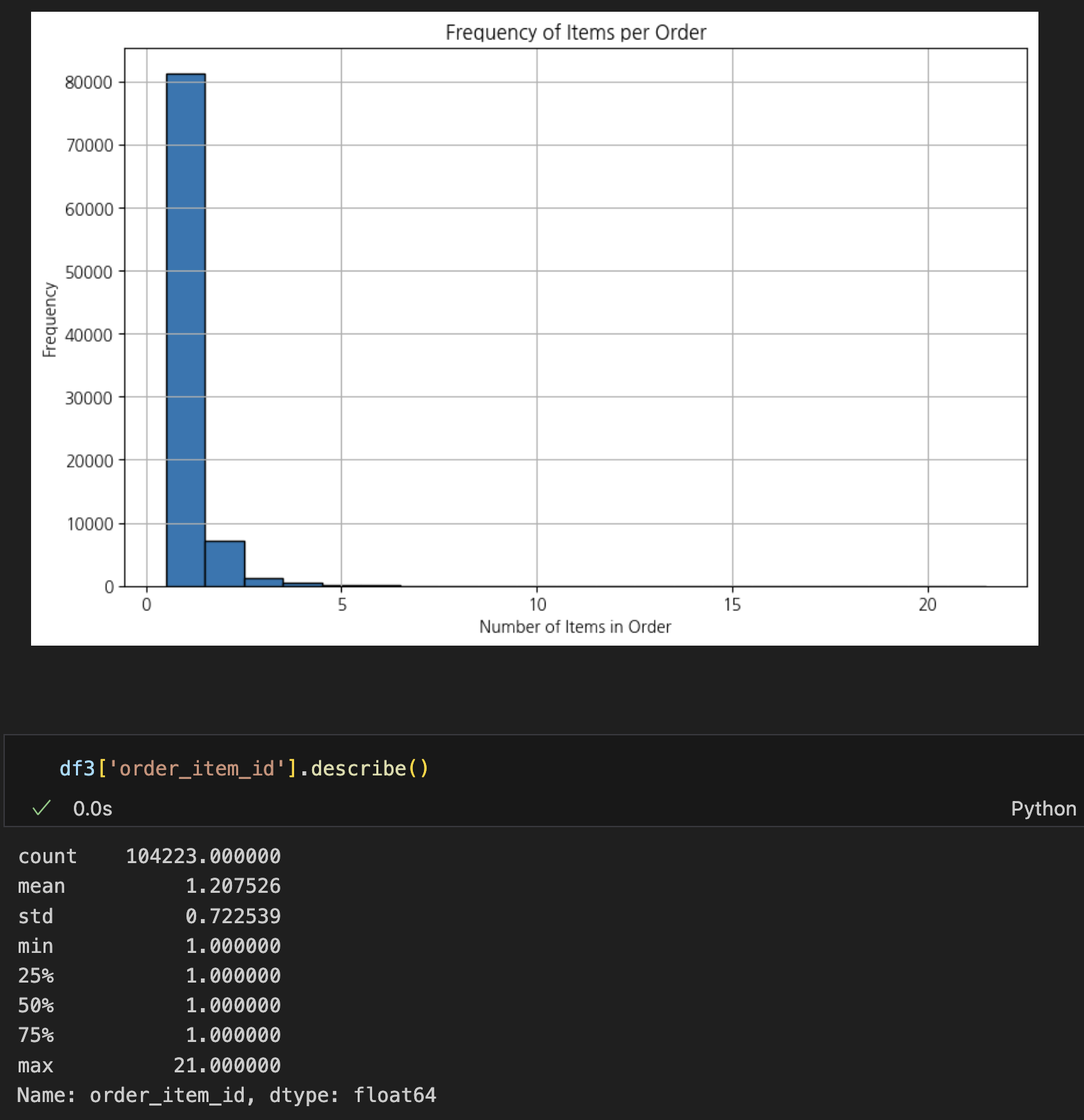This screenshot has height=1120, width=1084.
Task: Click the tallest histogram bar
Action: (x=186, y=330)
